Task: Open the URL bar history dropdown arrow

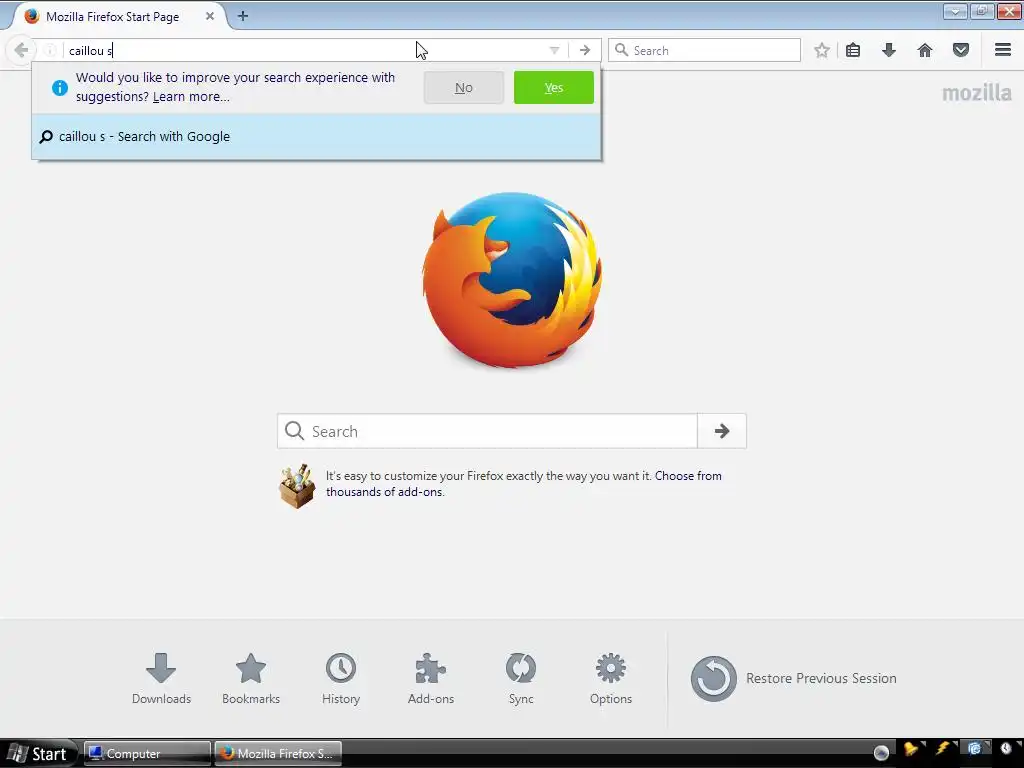Action: click(554, 50)
